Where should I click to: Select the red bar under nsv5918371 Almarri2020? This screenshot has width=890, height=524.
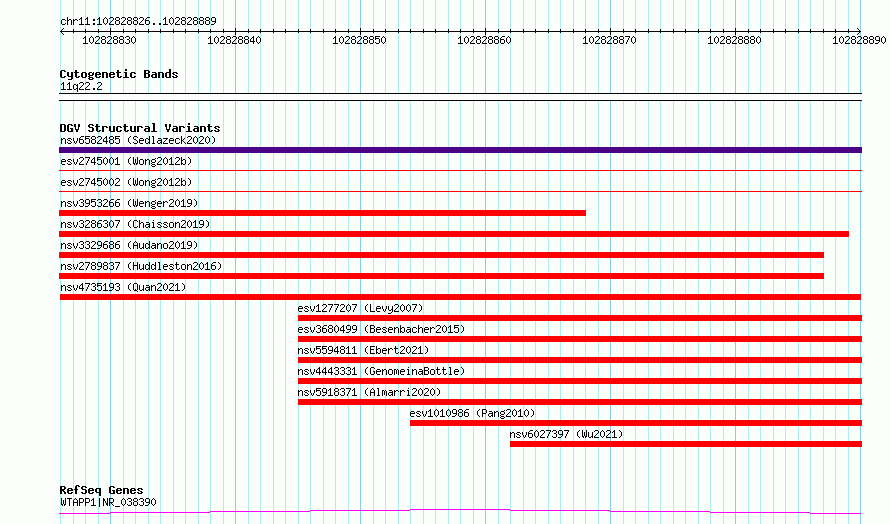(x=580, y=402)
